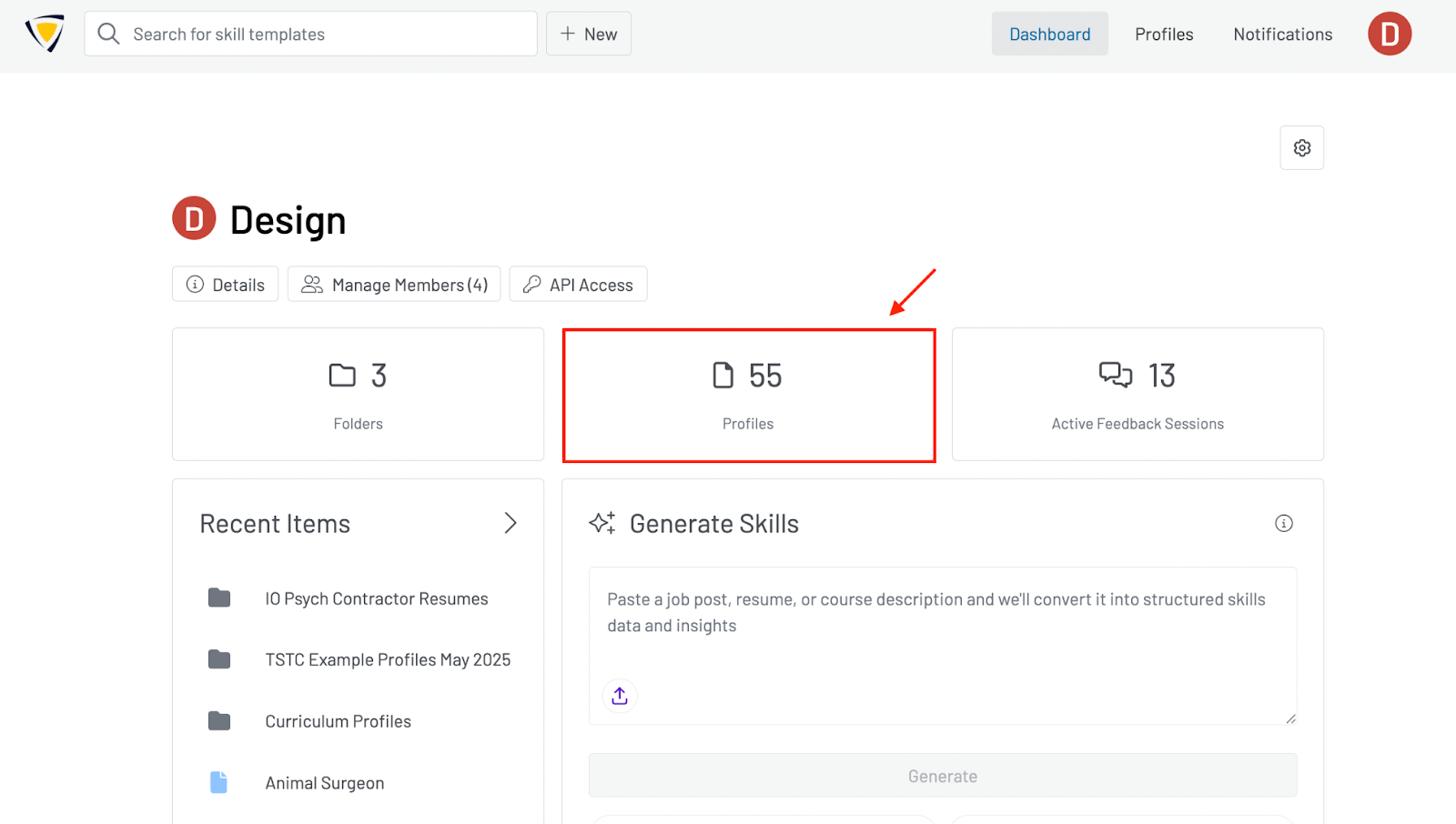Open the TSTC Example Profiles May 2025 folder
The height and width of the screenshot is (824, 1456).
pos(387,659)
